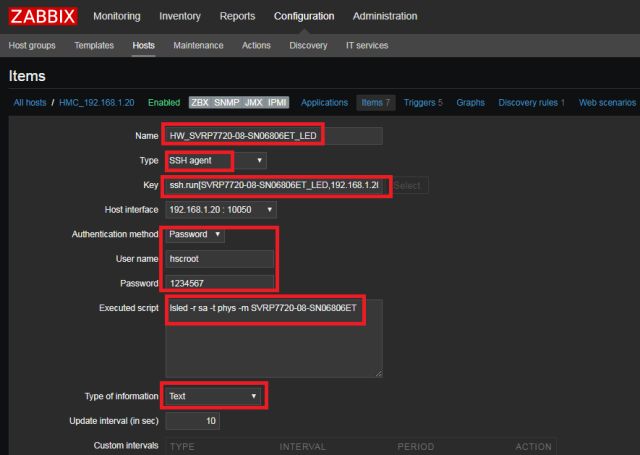Expand the Authentication method dropdown
Viewport: 640px width, 455px height.
(195, 234)
